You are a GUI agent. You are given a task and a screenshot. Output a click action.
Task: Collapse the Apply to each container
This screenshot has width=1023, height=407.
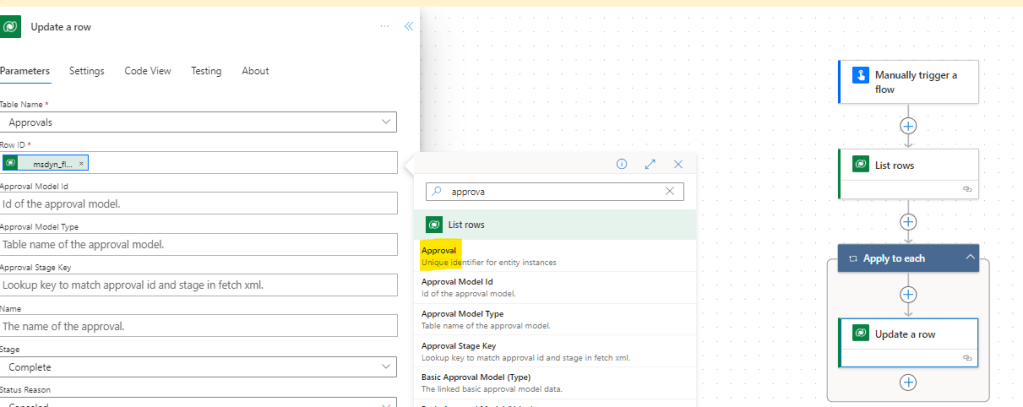coord(968,258)
